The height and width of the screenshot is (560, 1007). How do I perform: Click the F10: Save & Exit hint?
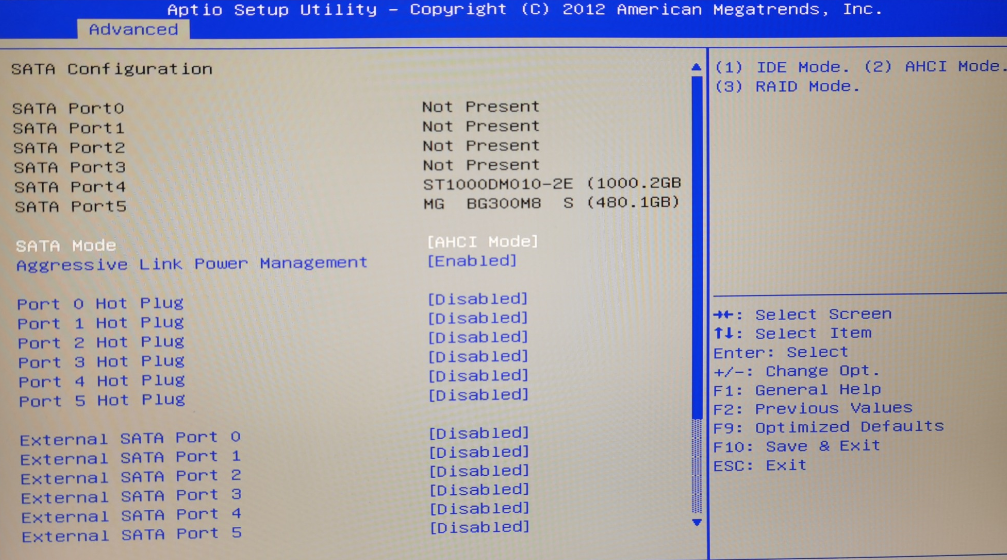(x=797, y=446)
